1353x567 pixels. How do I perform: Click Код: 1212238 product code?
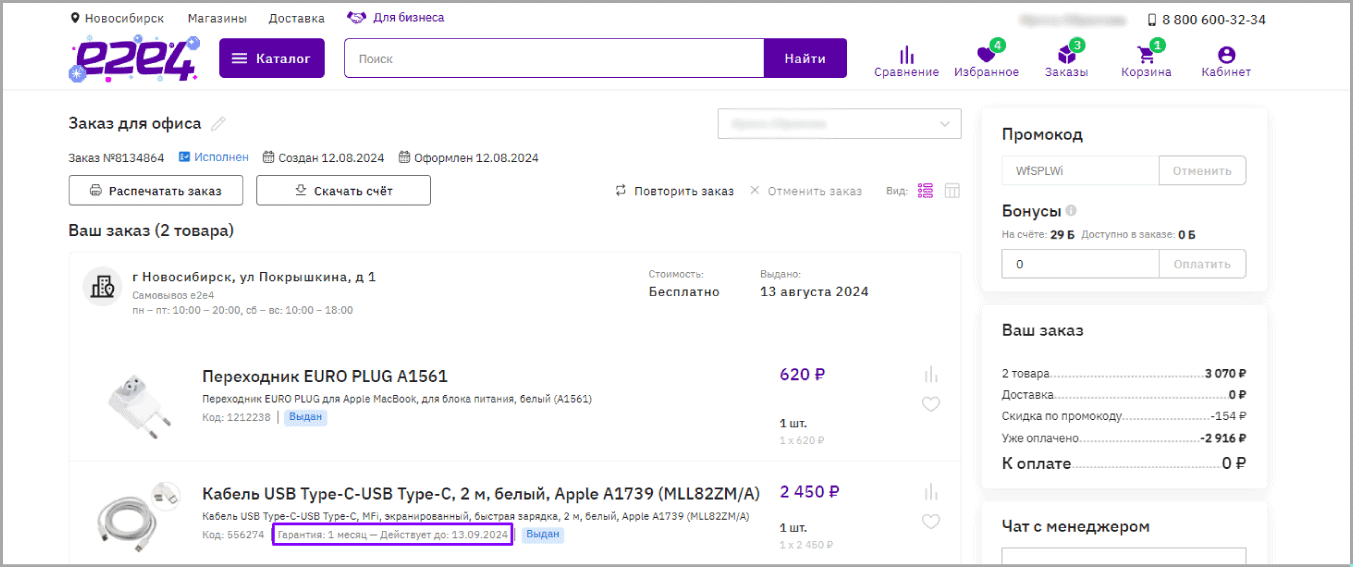pos(236,417)
